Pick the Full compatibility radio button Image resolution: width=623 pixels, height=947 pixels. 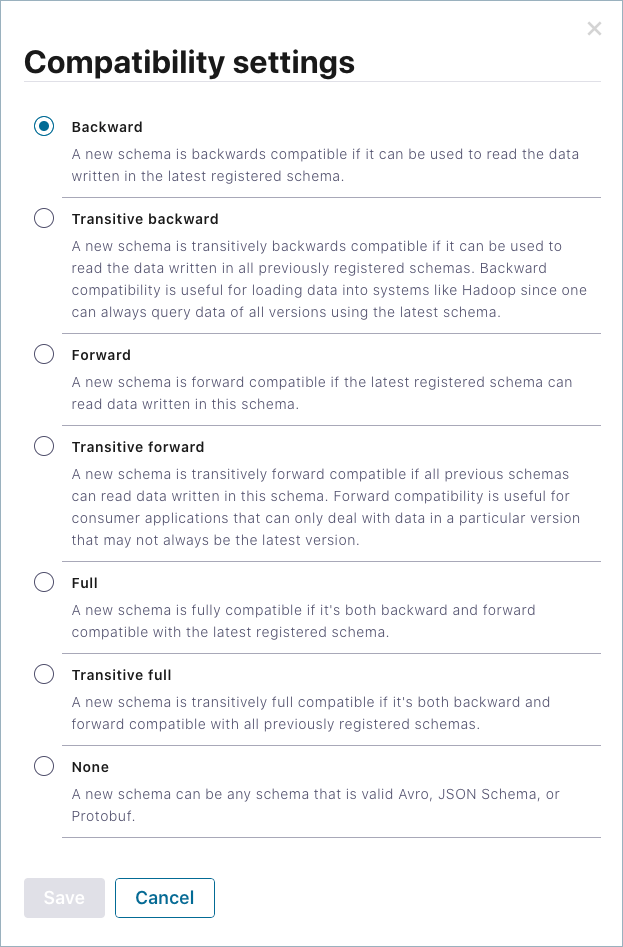click(44, 583)
